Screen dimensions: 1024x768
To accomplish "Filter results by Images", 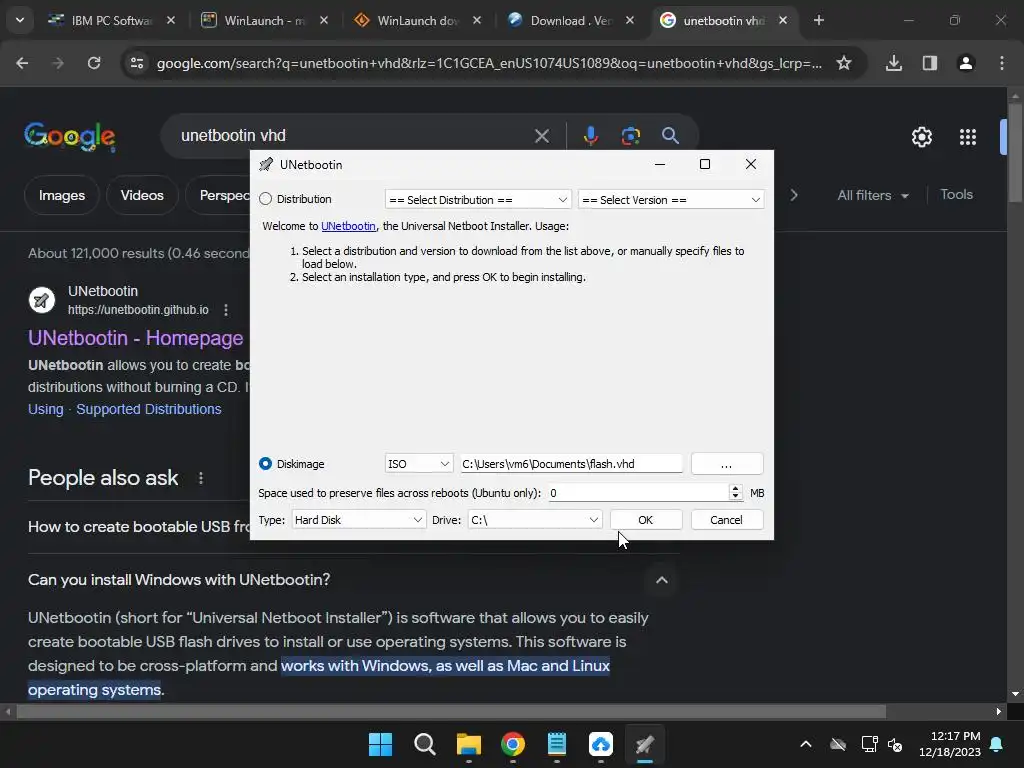I will coord(62,195).
